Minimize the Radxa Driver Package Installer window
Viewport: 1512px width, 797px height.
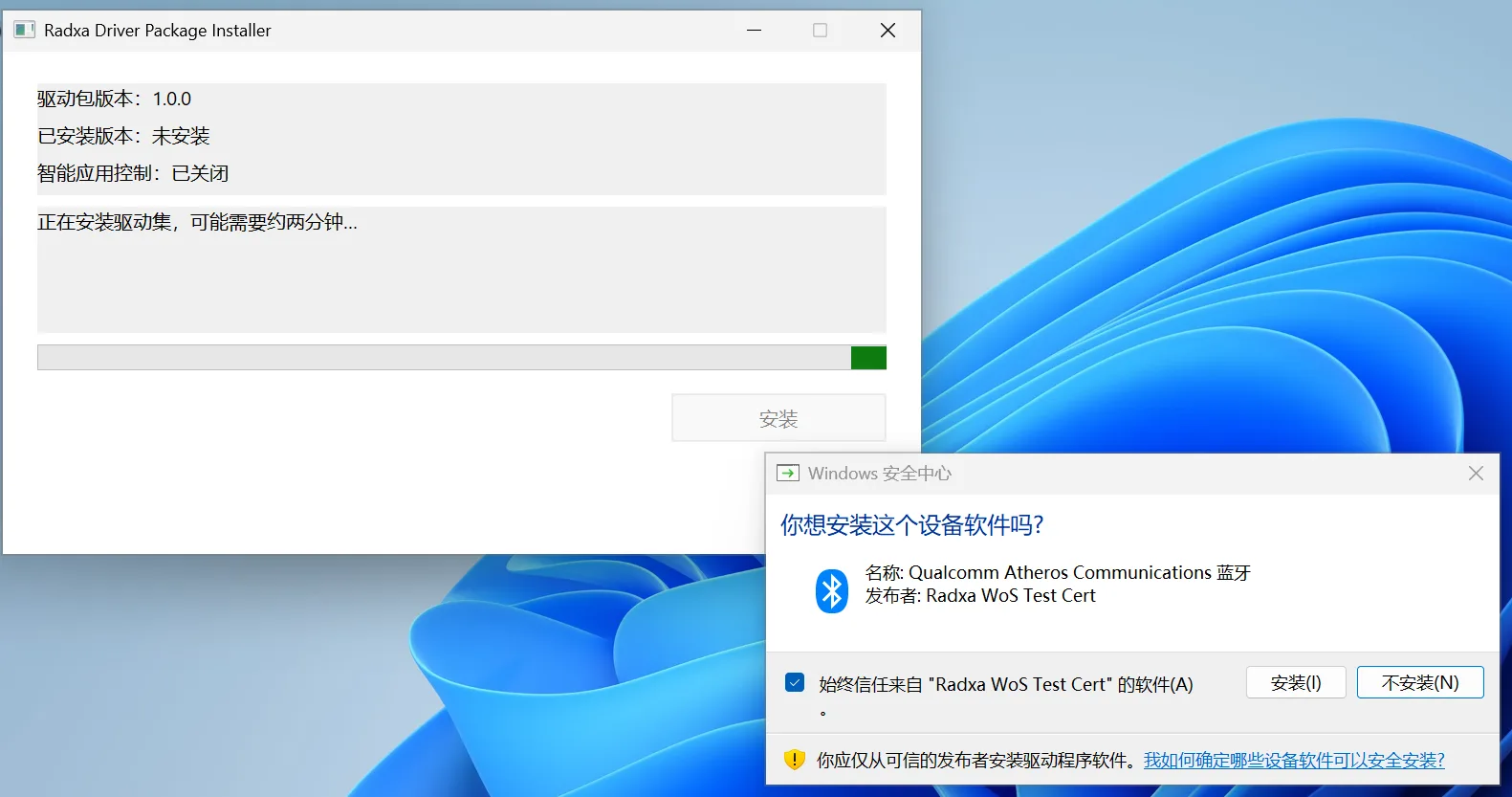coord(755,31)
